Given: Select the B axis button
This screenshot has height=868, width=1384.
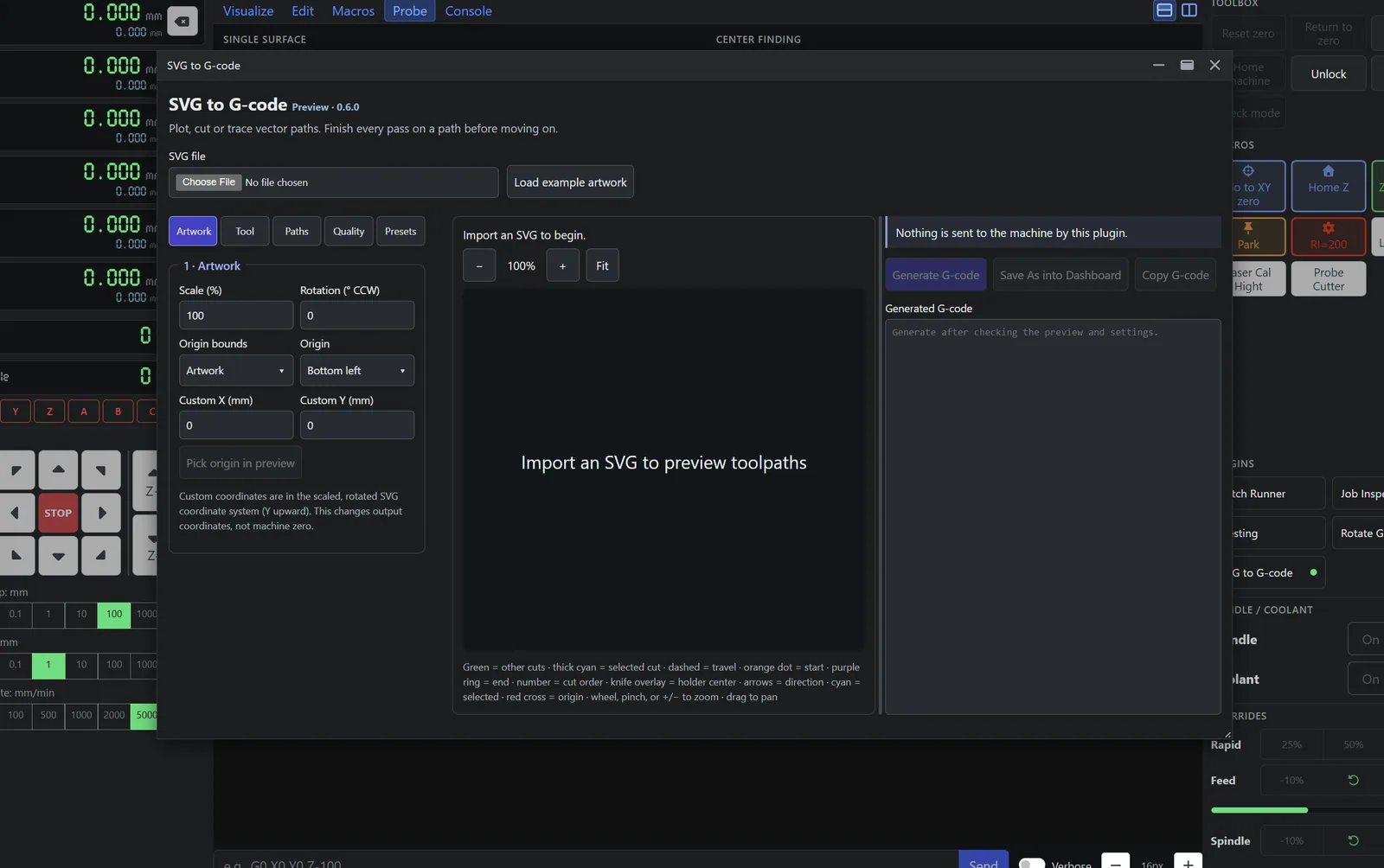Looking at the screenshot, I should [x=118, y=412].
